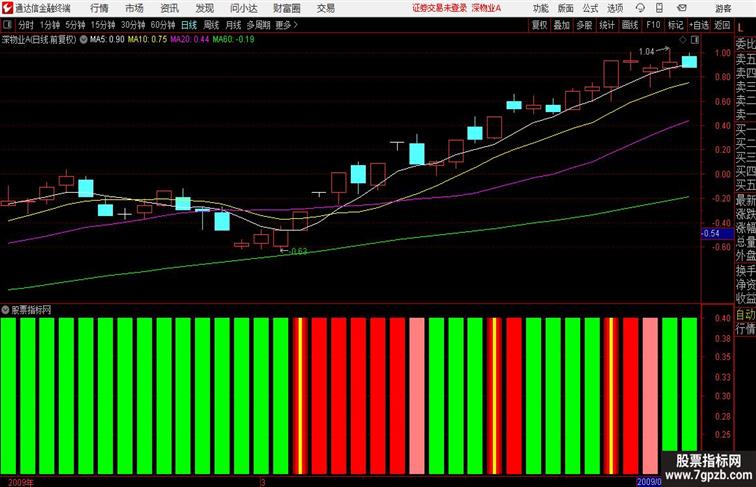Click the MA20: 0.44 indicator value

tap(189, 40)
